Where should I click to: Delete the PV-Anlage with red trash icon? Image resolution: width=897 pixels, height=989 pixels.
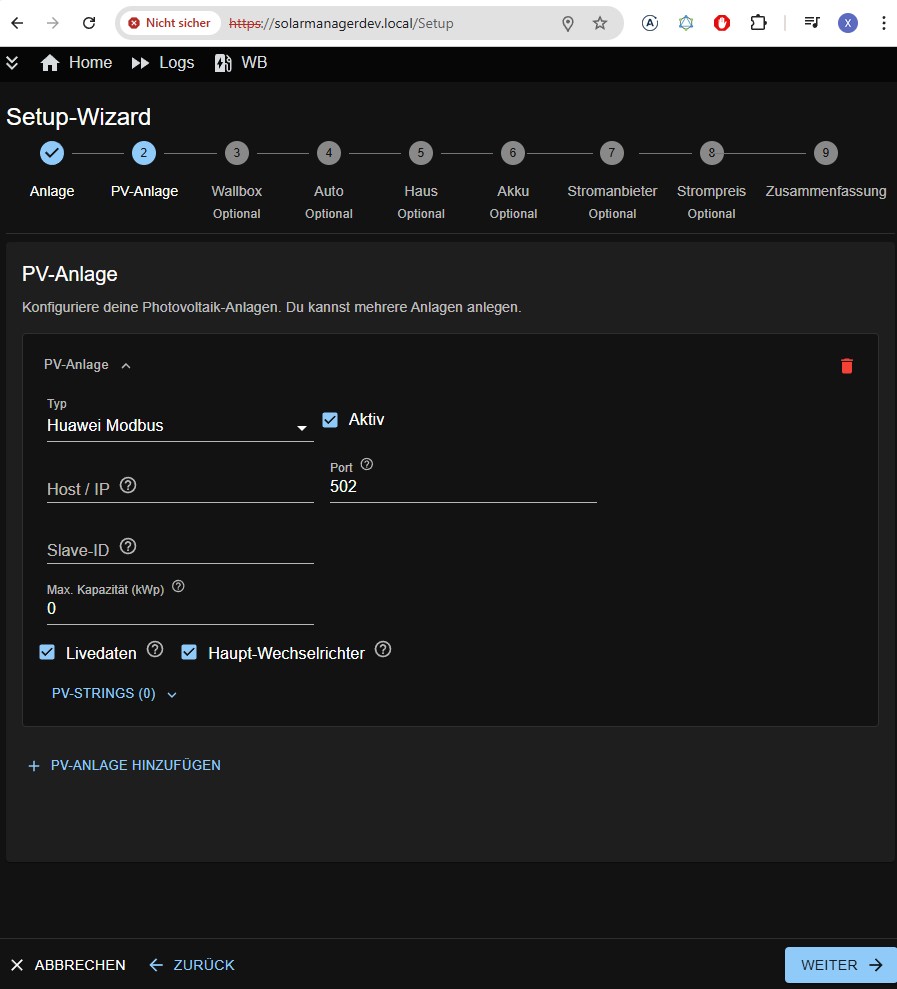point(847,366)
